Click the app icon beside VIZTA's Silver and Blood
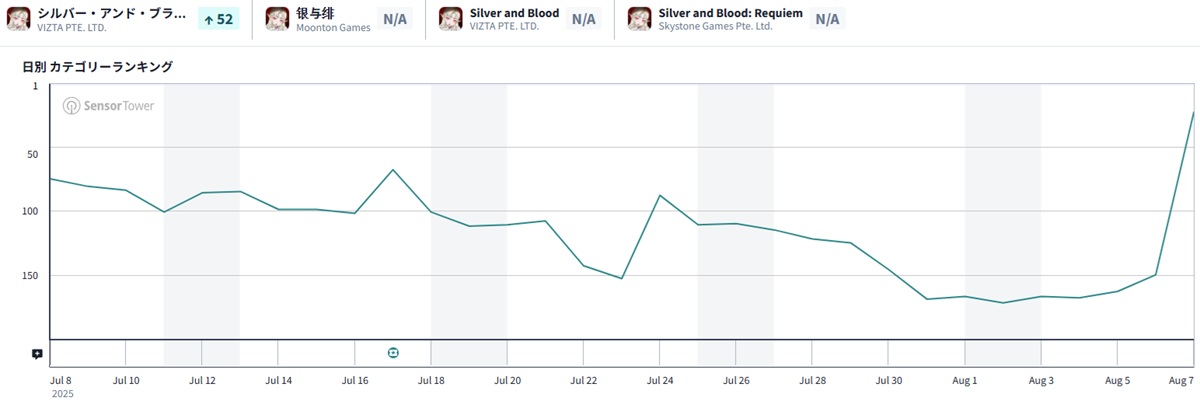This screenshot has width=1200, height=401. coord(451,19)
